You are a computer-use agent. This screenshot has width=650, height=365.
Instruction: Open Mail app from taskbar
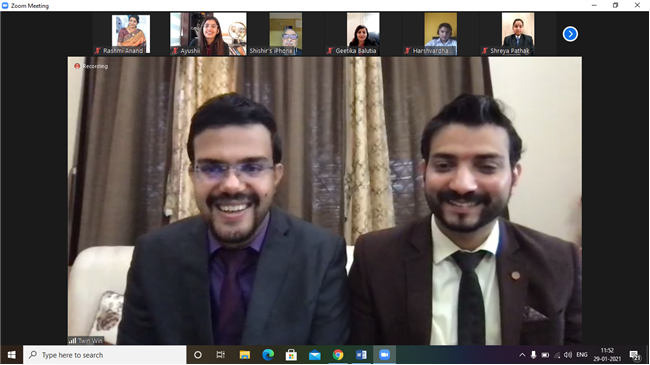(x=315, y=355)
